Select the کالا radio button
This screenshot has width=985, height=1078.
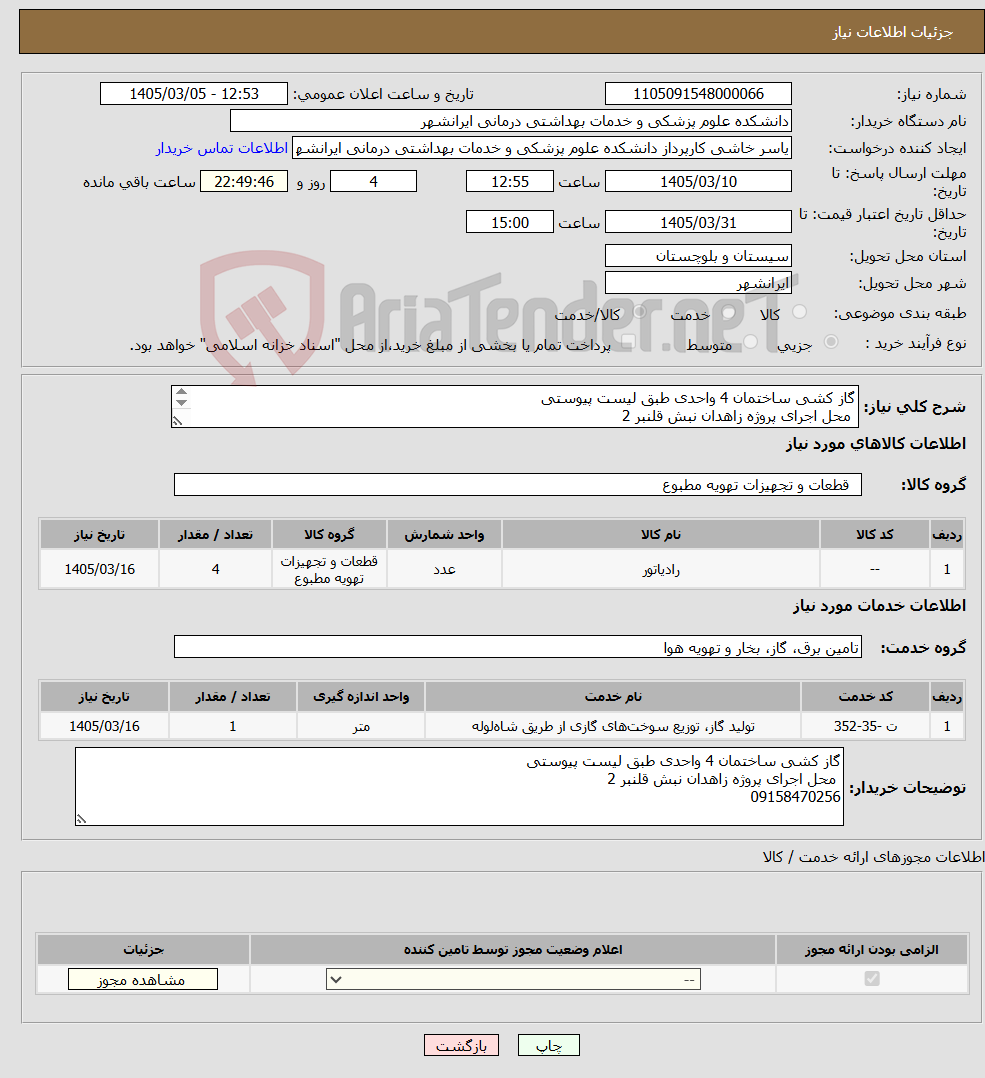pos(799,312)
